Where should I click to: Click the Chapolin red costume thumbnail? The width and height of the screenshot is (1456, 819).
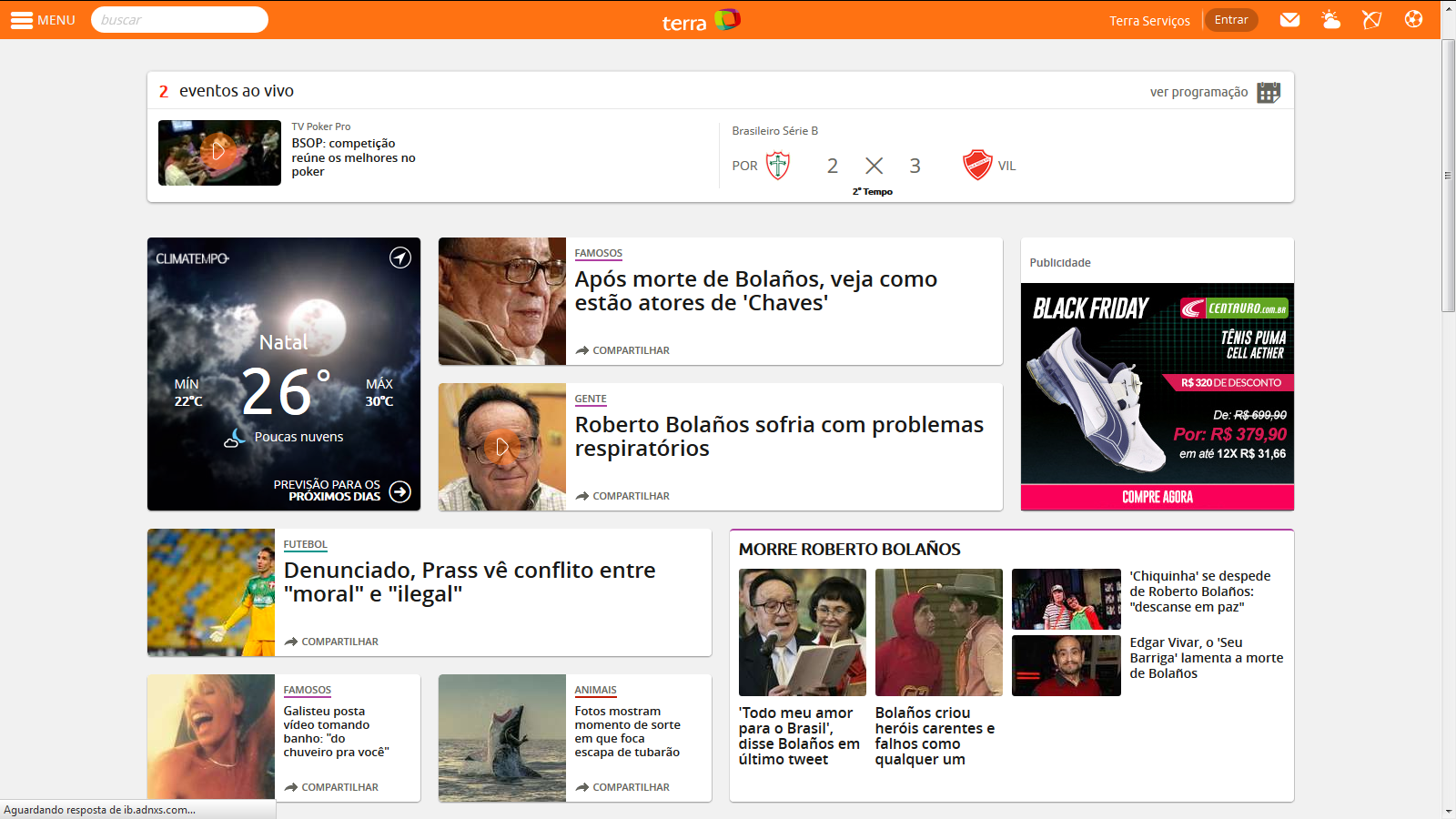[x=939, y=632]
